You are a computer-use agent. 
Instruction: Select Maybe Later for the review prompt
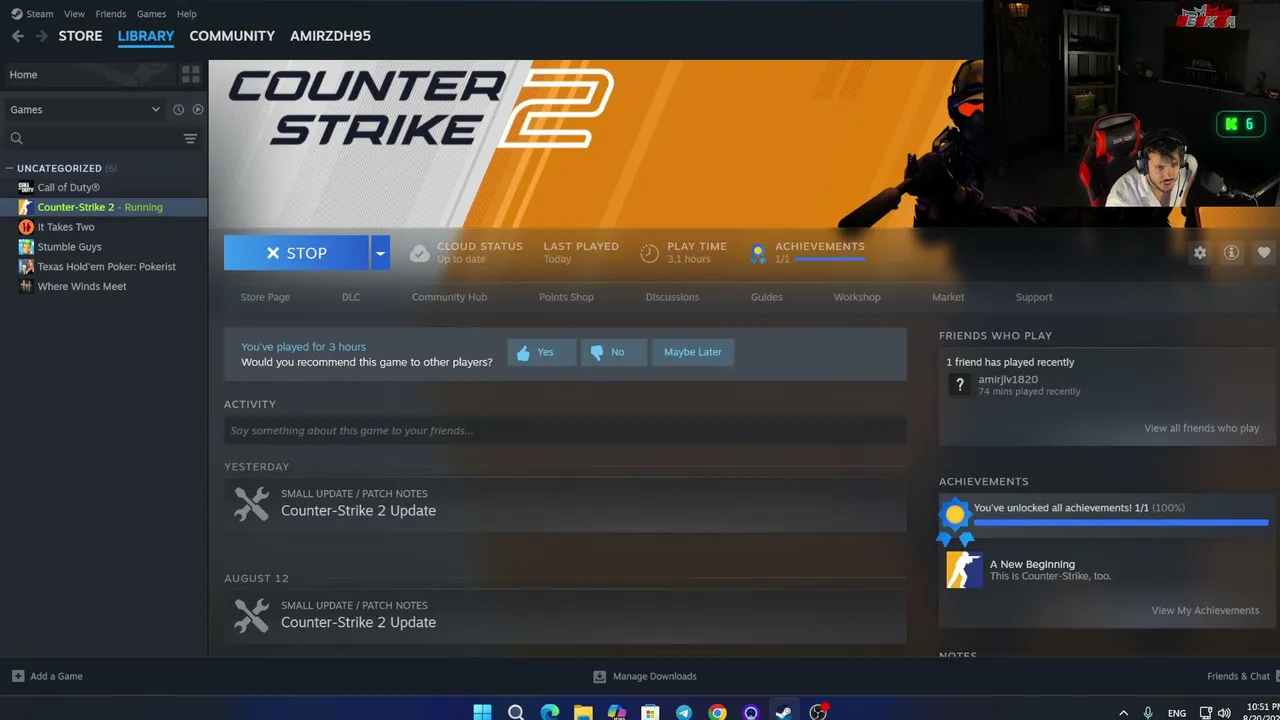pos(693,352)
